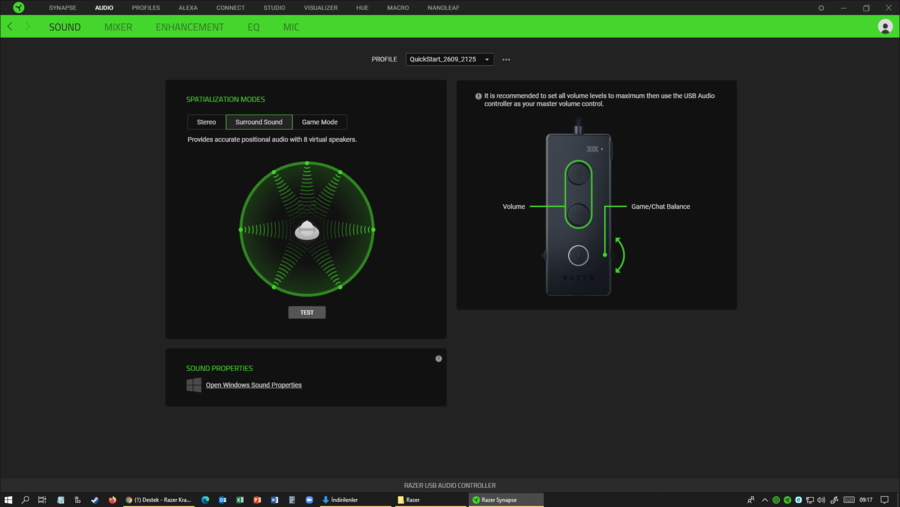Screen dimensions: 900x507
Task: Click the volume up button on controller image
Action: pos(578,175)
